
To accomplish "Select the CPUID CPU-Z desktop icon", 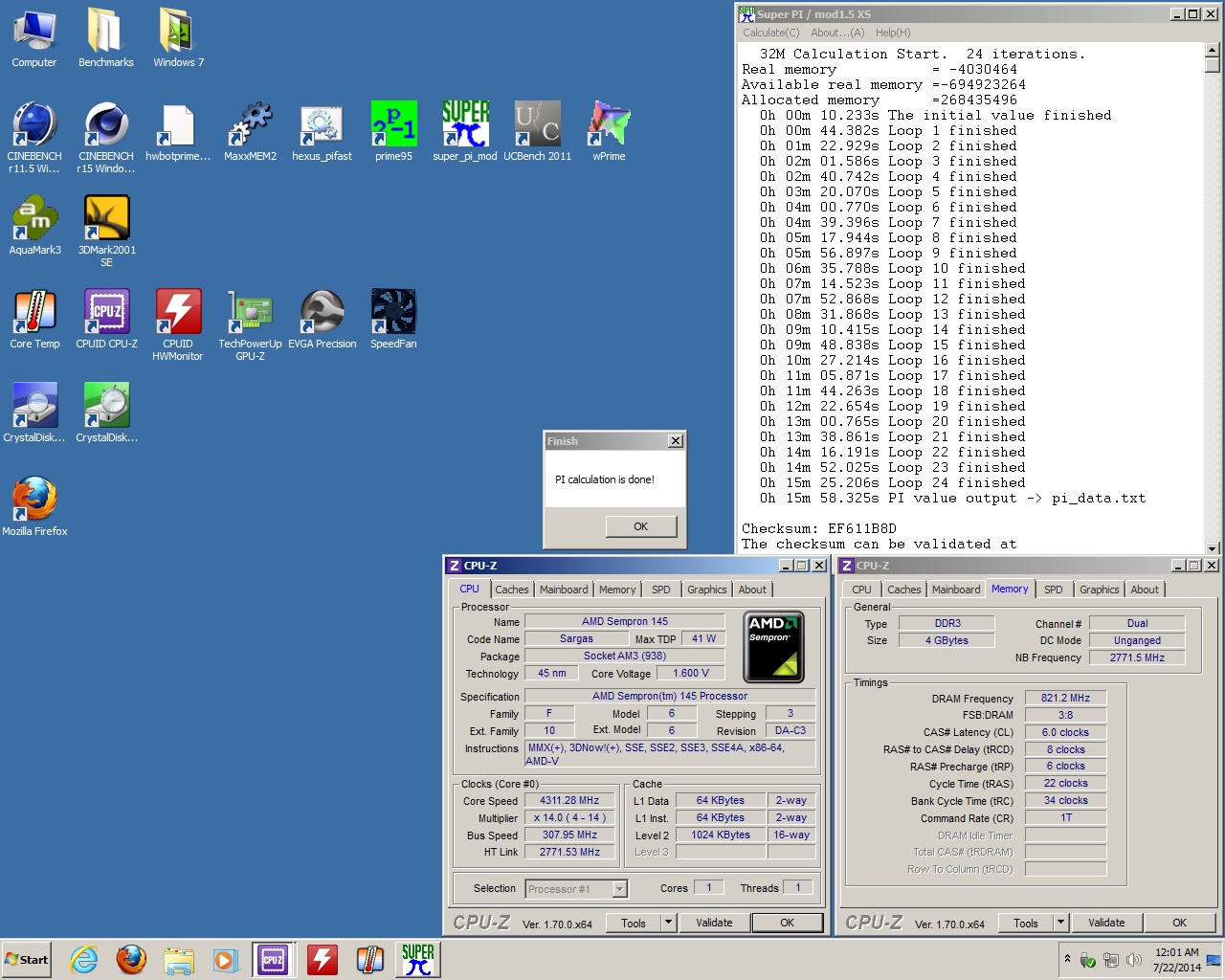I will coord(106,320).
